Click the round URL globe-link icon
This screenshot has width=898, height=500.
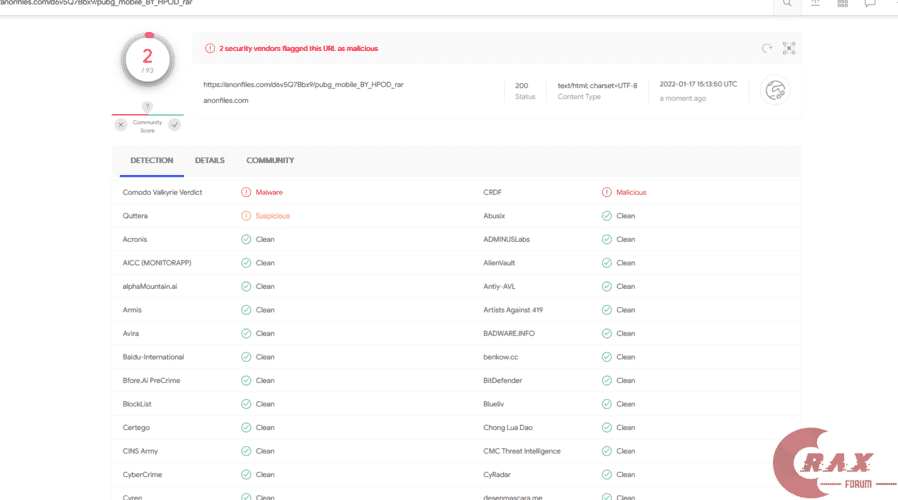775,91
